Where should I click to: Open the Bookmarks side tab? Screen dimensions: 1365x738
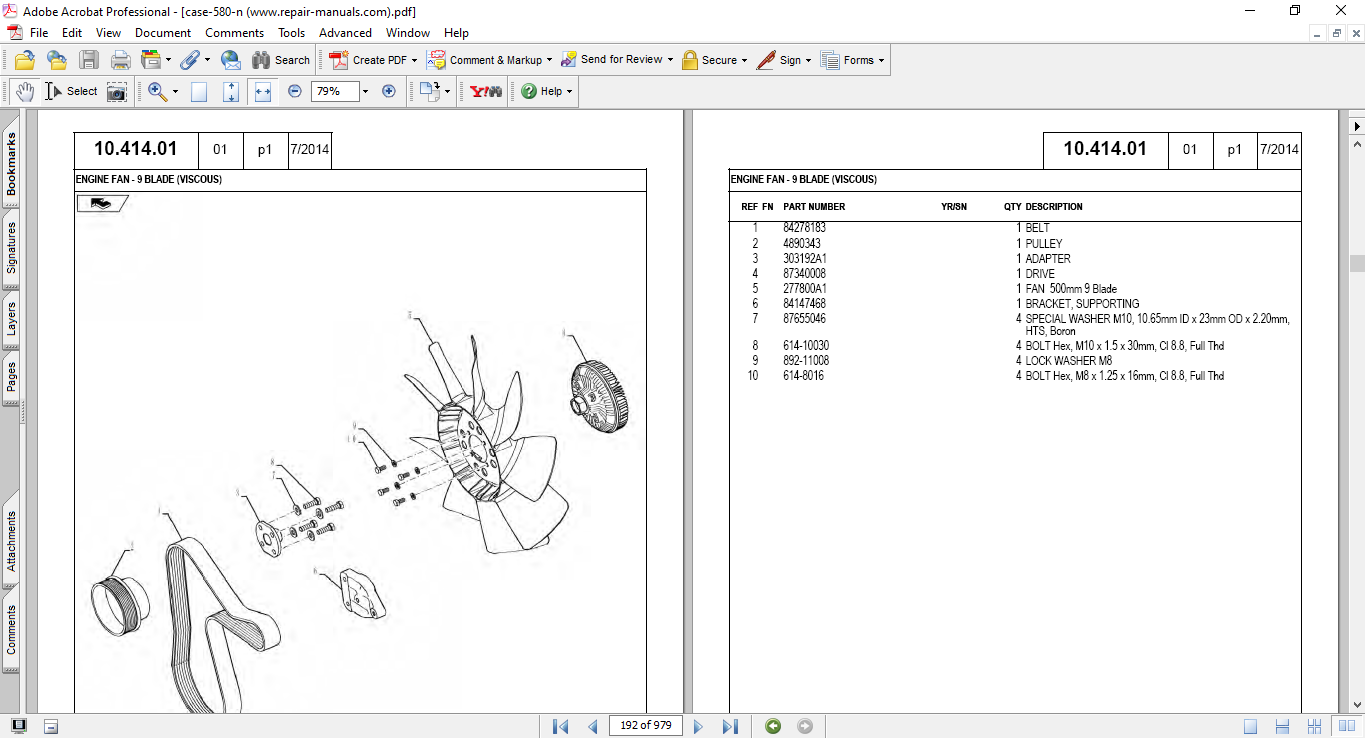coord(11,164)
